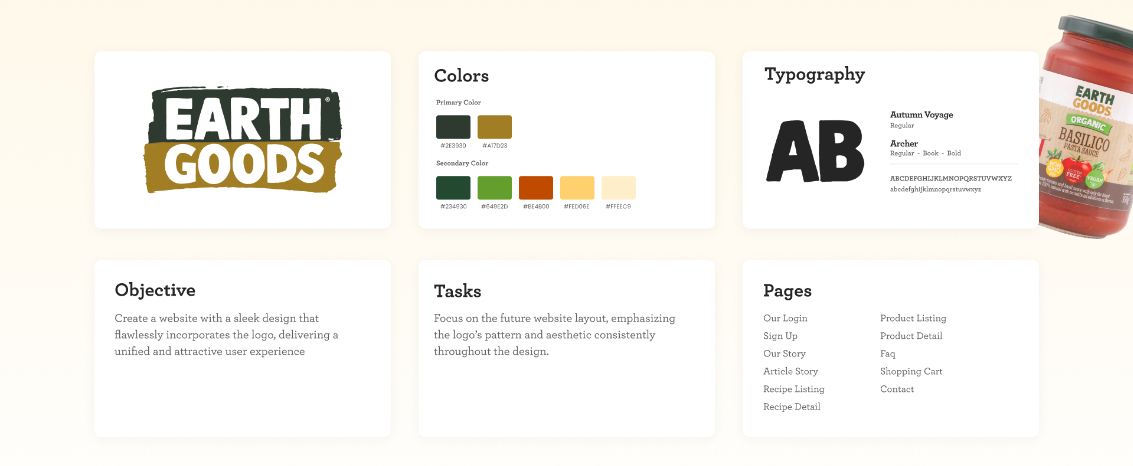Select the dark charcoal #2E3930 primary swatch
Viewport: 1133px width, 466px height.
point(453,127)
